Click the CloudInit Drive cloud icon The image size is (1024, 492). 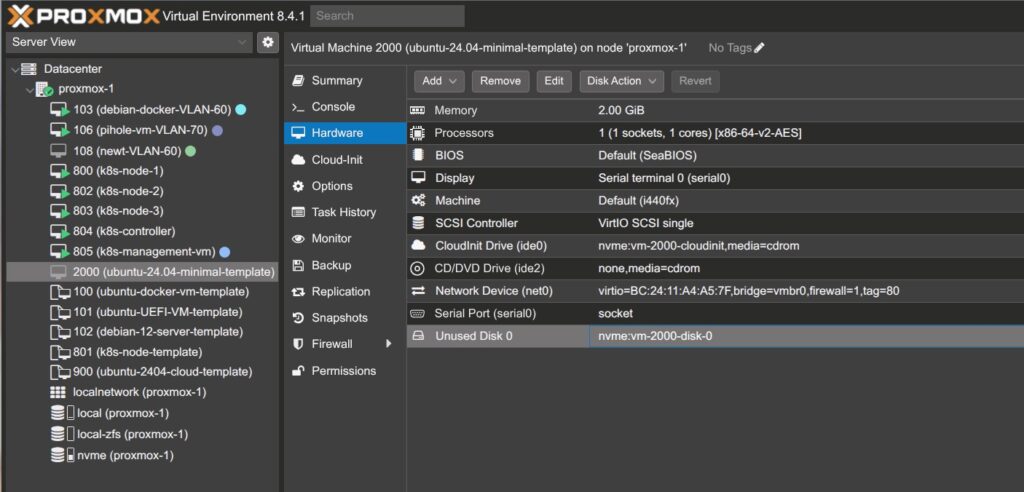point(418,246)
